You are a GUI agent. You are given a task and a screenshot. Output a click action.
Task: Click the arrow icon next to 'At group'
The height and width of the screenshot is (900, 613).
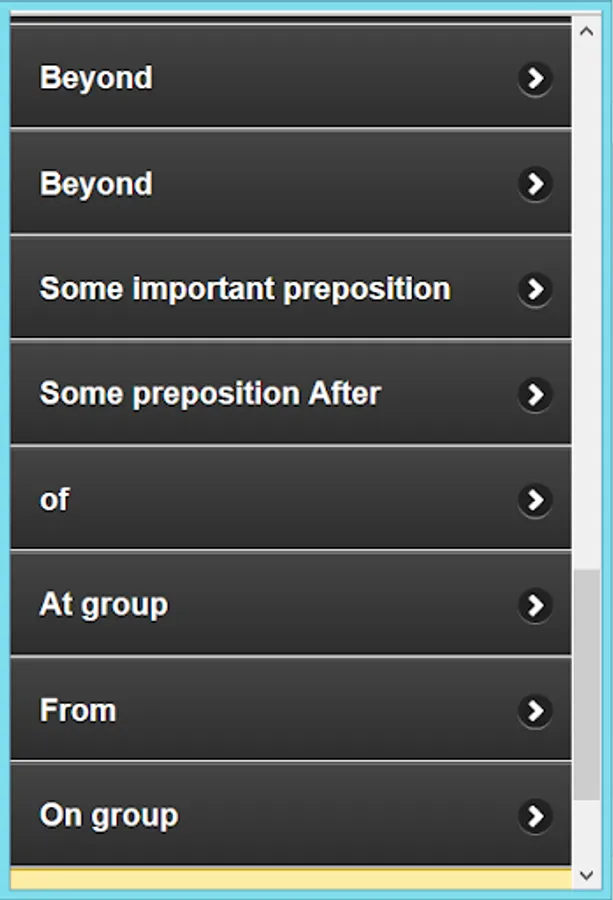(x=535, y=605)
